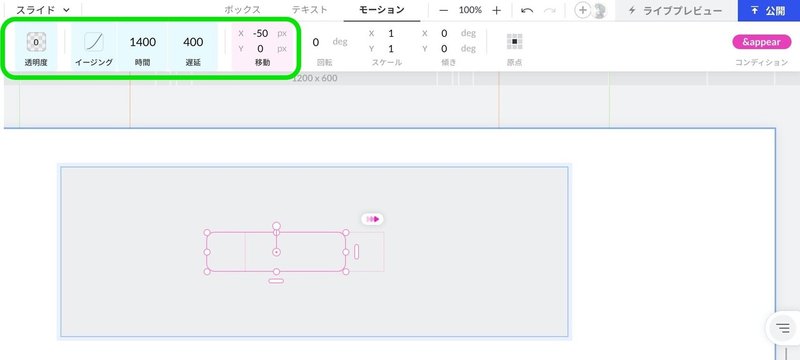Image resolution: width=800 pixels, height=360 pixels.
Task: Click the &appear condition tag
Action: 761,42
